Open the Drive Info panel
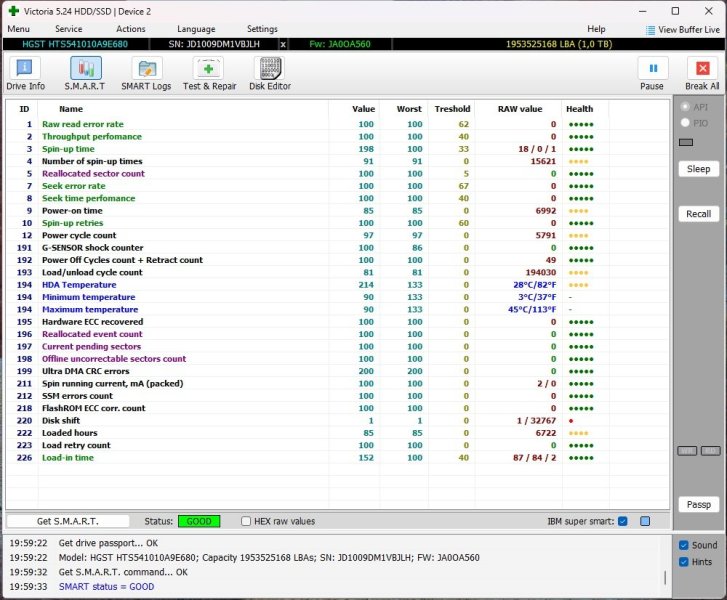The width and height of the screenshot is (727, 600). (x=25, y=74)
